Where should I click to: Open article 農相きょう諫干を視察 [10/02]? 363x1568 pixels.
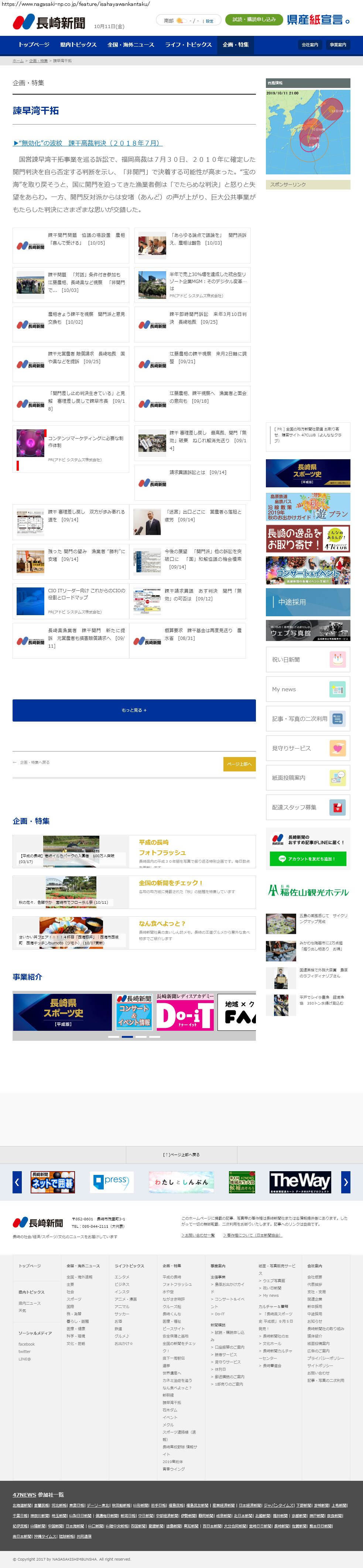coord(71,324)
